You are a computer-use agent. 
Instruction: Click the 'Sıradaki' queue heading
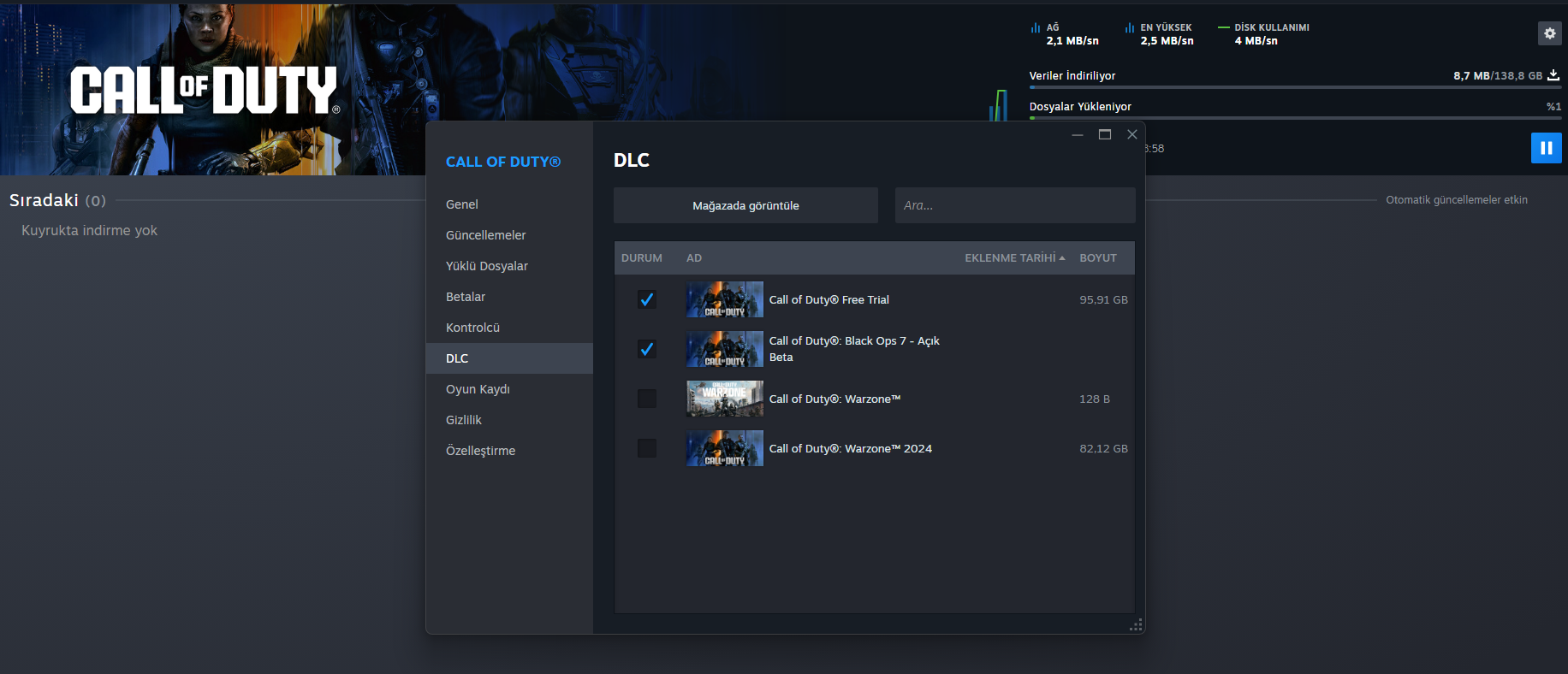tap(44, 200)
